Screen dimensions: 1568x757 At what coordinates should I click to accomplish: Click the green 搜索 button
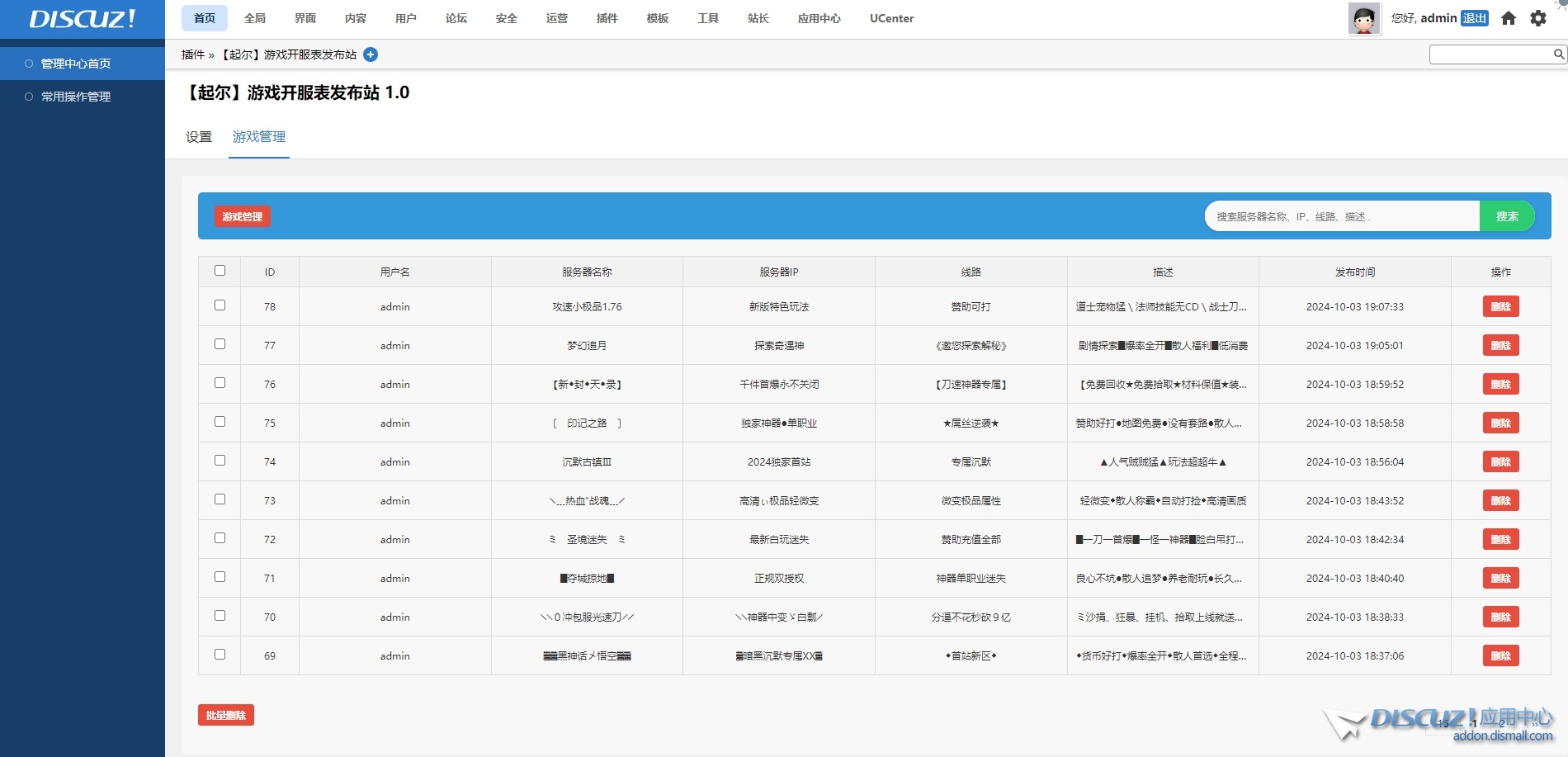1507,216
